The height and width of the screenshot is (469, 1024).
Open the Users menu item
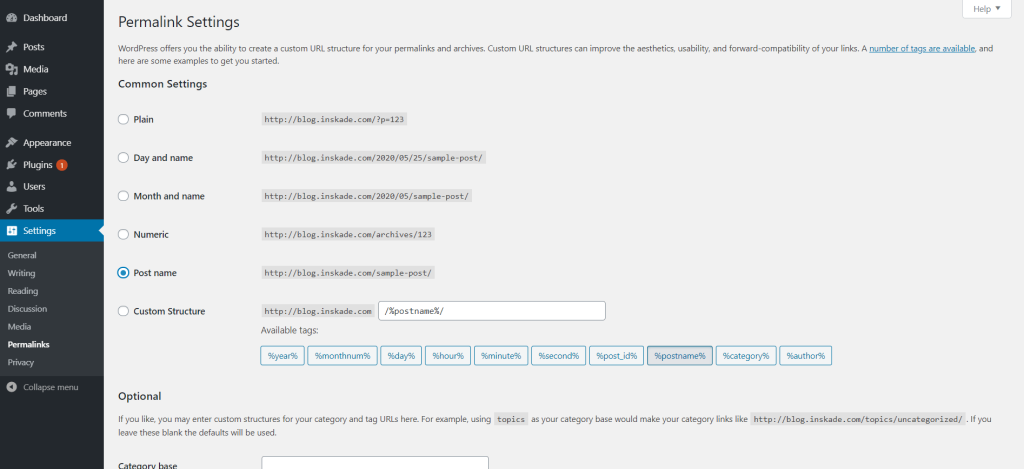[x=34, y=186]
